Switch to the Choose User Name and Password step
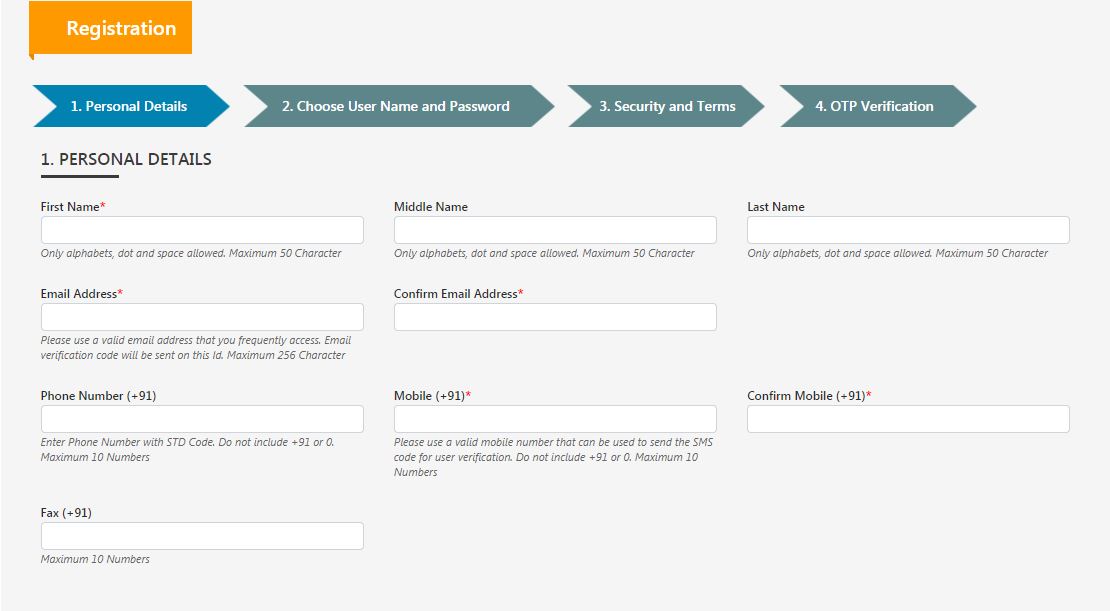The image size is (1110, 611). [x=395, y=106]
